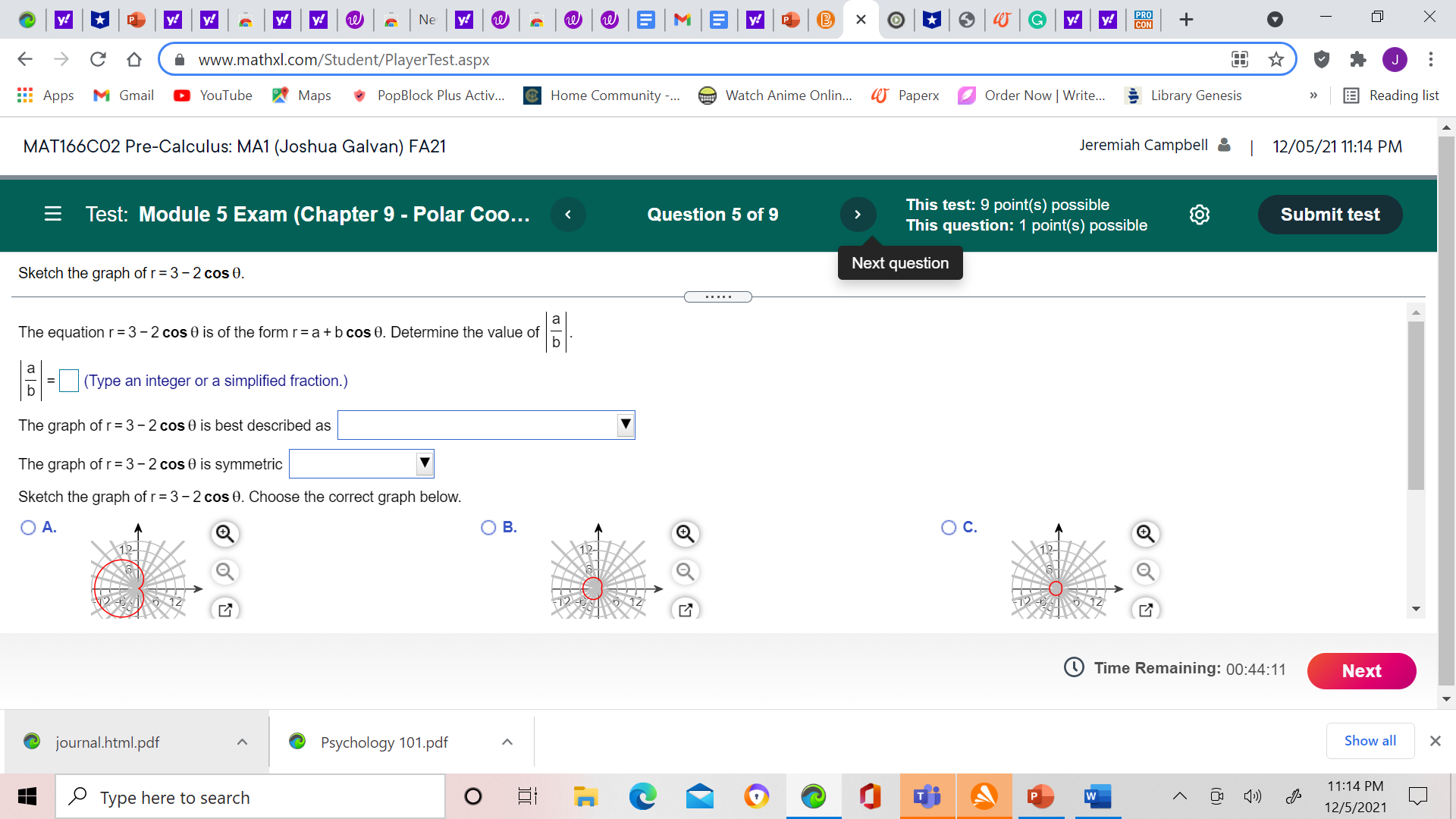
Task: Select answer choice A
Action: point(28,527)
